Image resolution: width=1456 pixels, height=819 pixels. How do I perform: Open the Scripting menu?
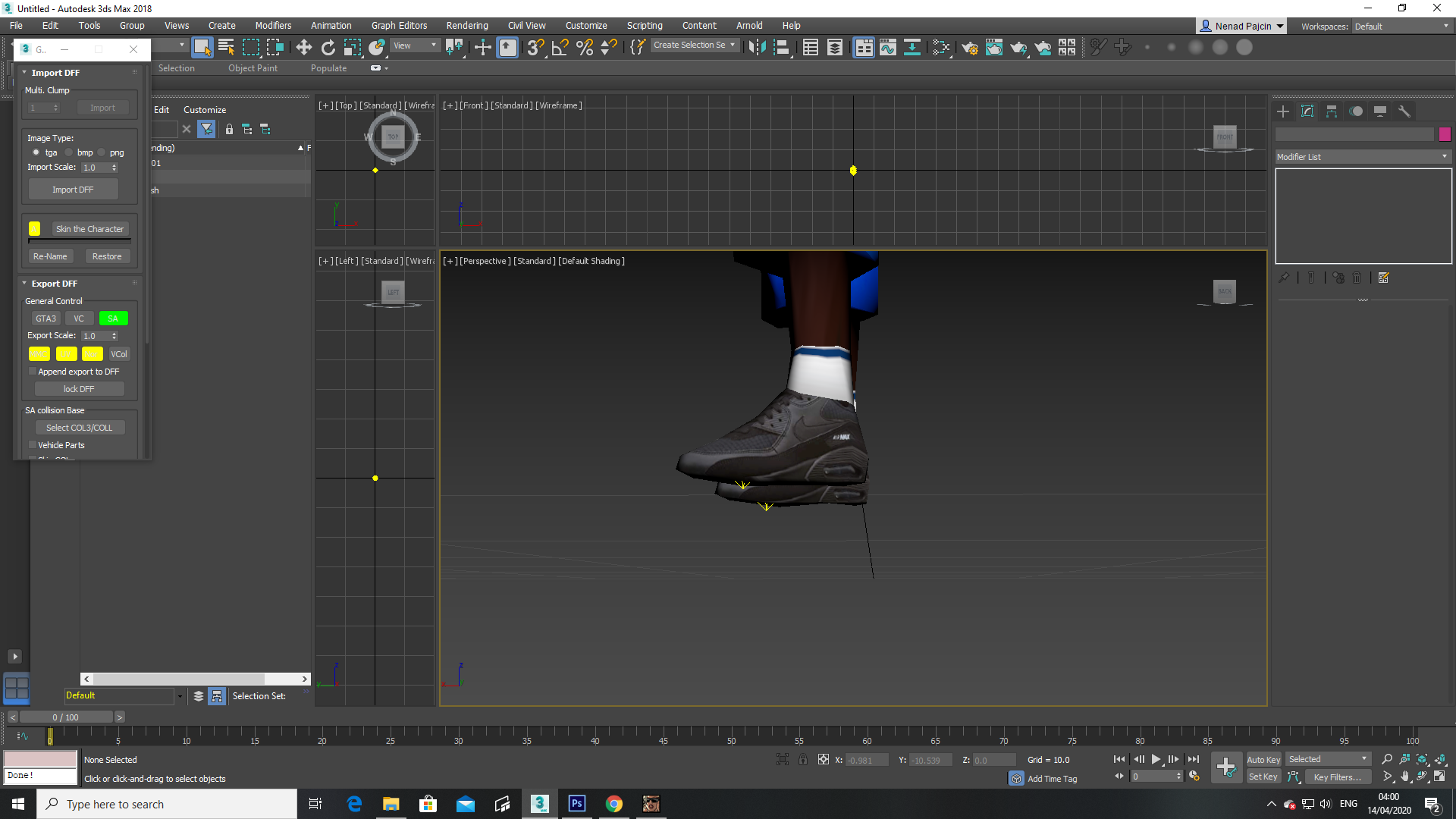tap(645, 25)
